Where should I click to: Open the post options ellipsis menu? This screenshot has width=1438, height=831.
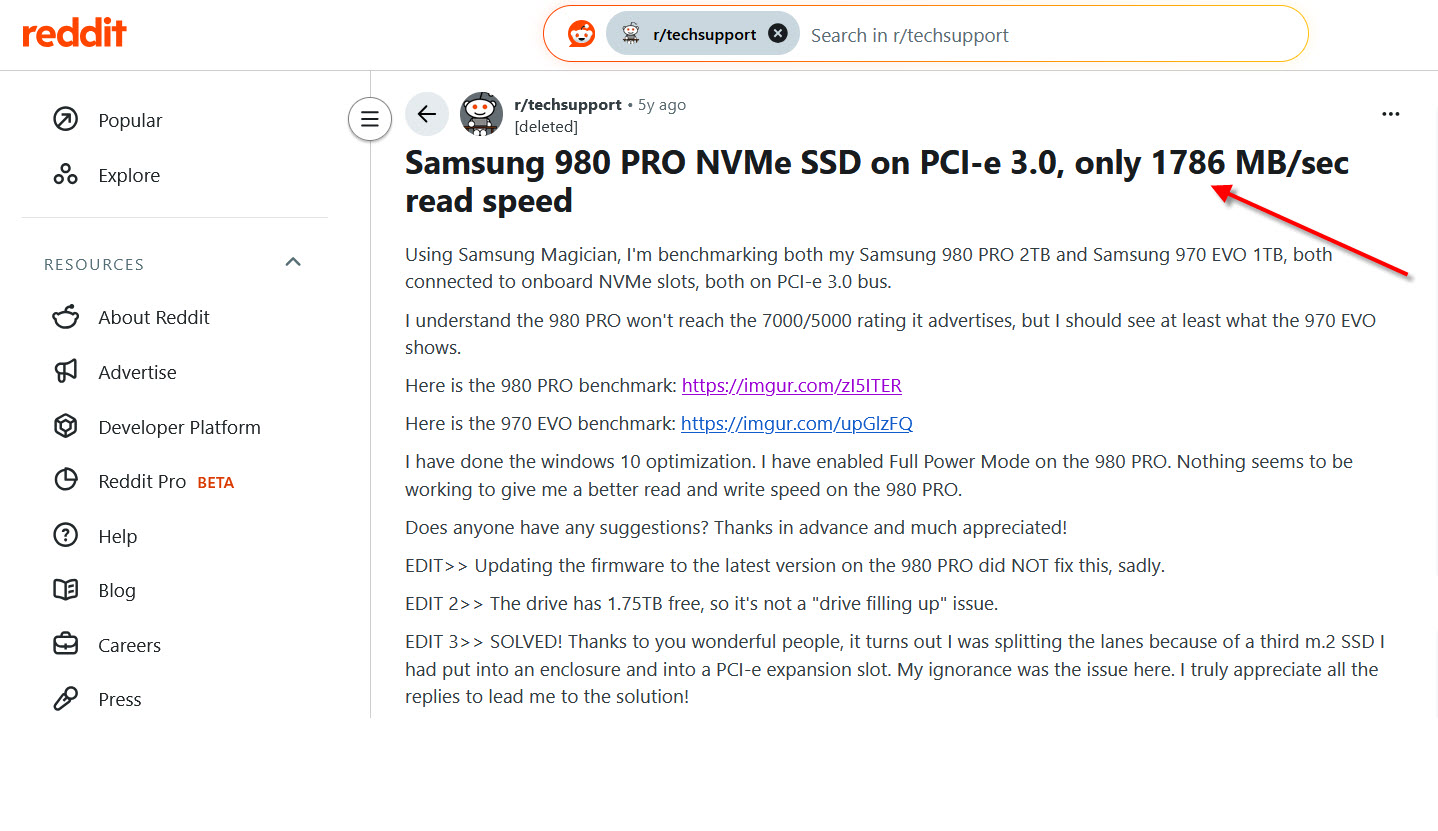point(1390,114)
